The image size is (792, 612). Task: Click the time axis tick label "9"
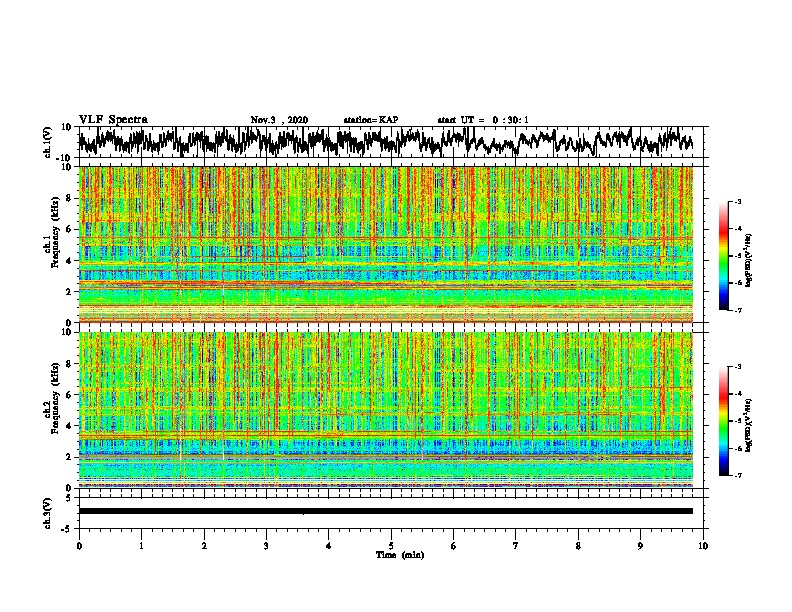click(x=640, y=546)
